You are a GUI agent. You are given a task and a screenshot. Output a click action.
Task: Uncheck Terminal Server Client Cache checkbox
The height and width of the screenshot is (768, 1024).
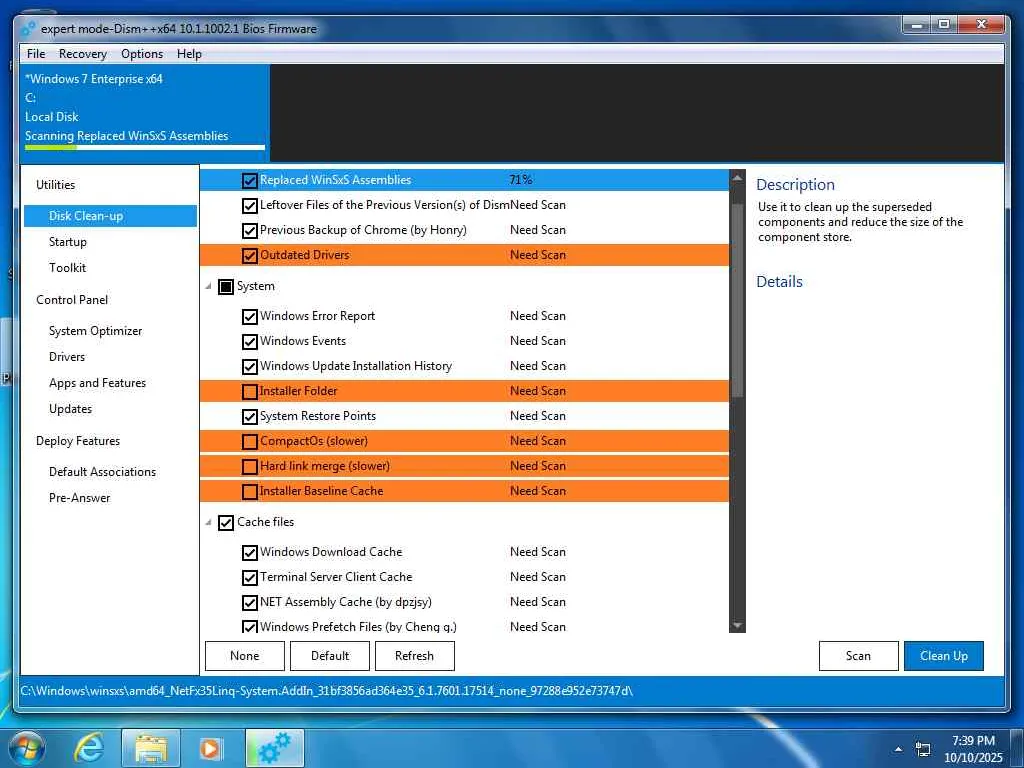249,577
